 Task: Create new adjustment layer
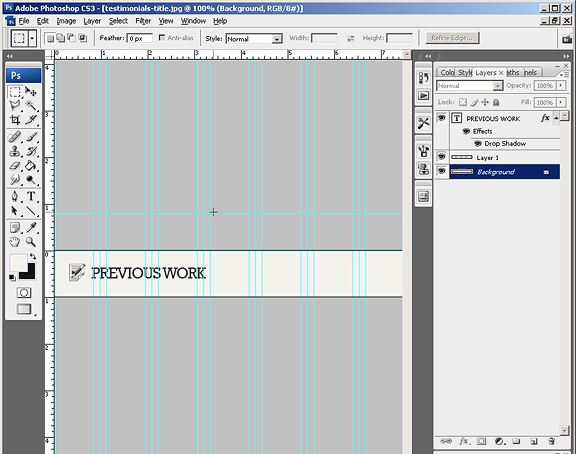[x=499, y=441]
